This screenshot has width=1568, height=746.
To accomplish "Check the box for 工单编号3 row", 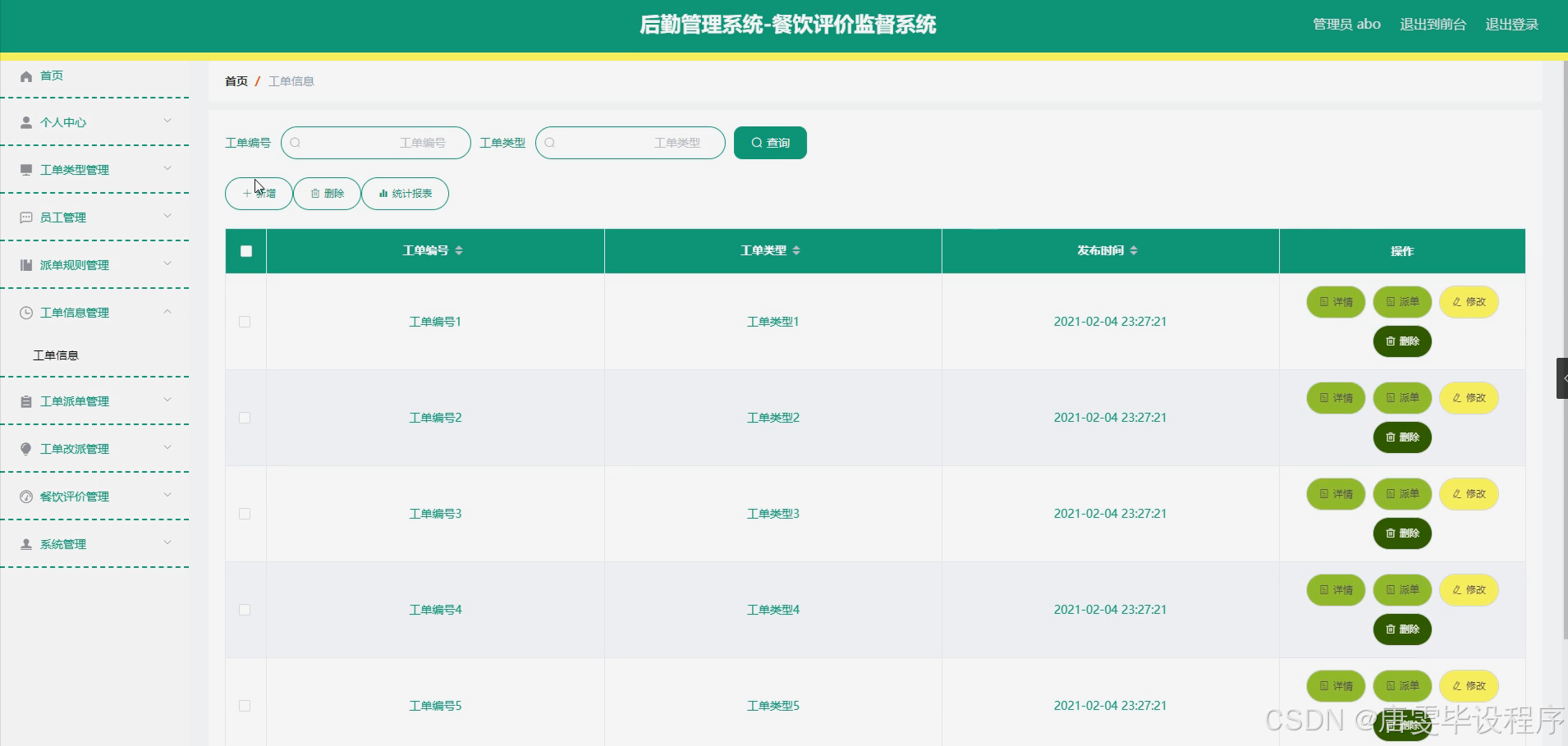I will pyautogui.click(x=245, y=514).
